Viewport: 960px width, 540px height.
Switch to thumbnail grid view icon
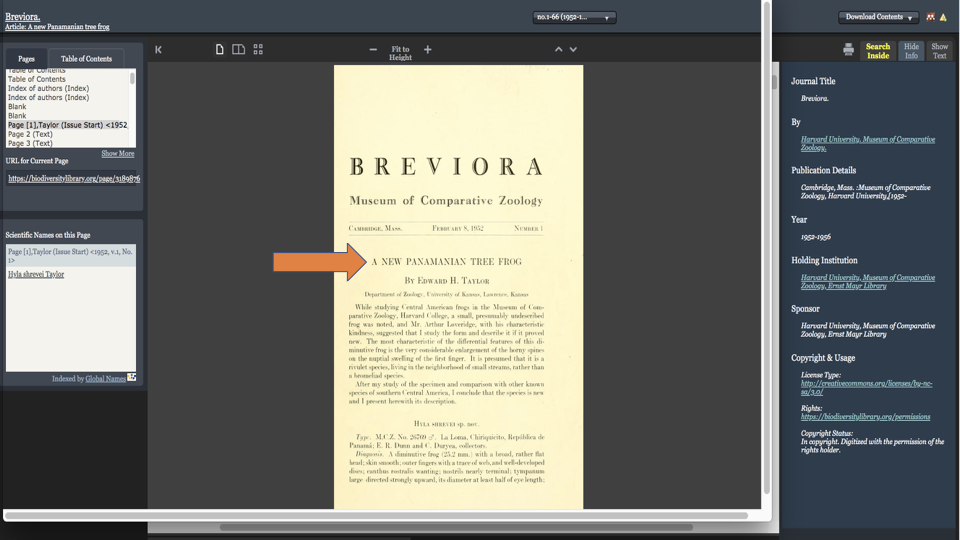pyautogui.click(x=258, y=49)
